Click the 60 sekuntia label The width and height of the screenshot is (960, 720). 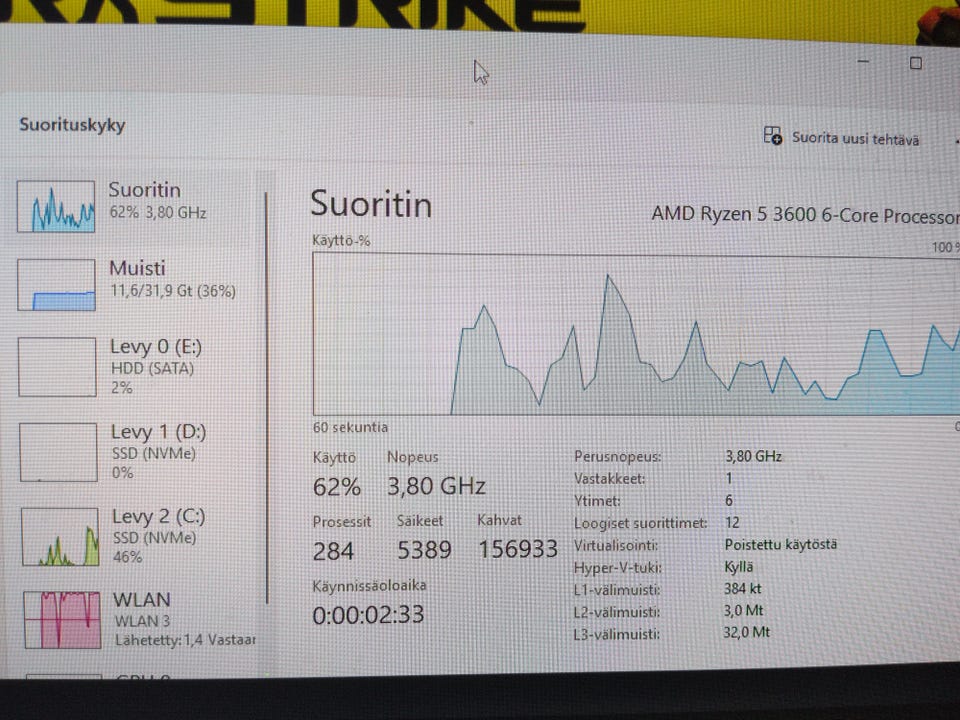350,427
